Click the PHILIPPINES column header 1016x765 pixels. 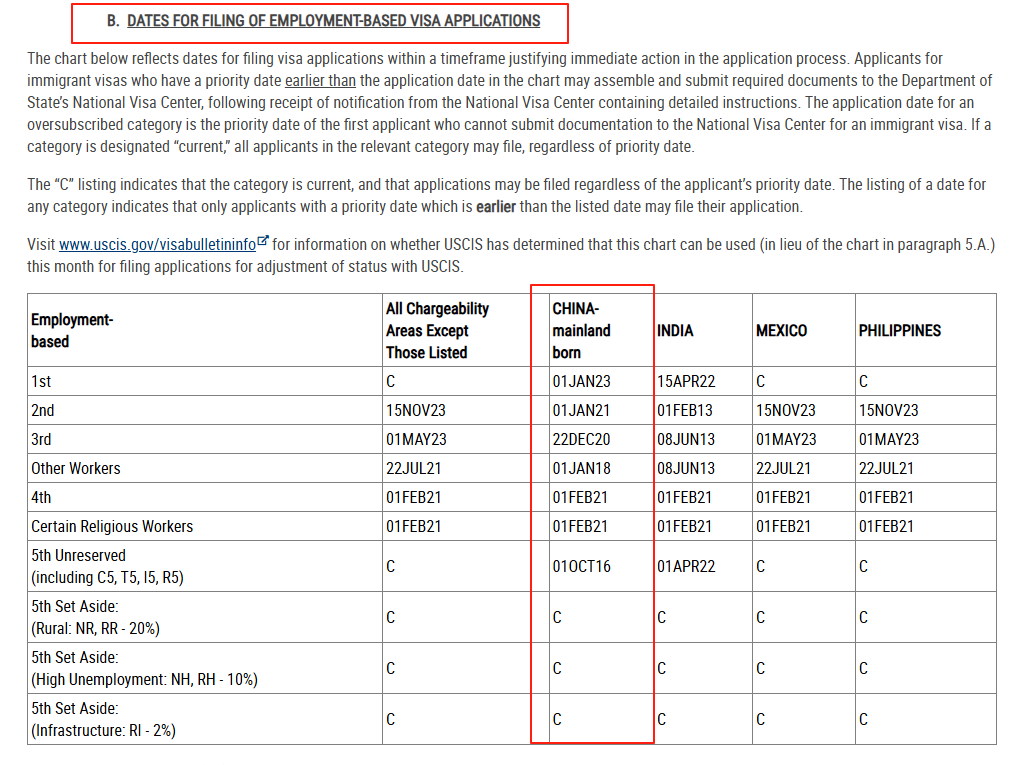899,330
